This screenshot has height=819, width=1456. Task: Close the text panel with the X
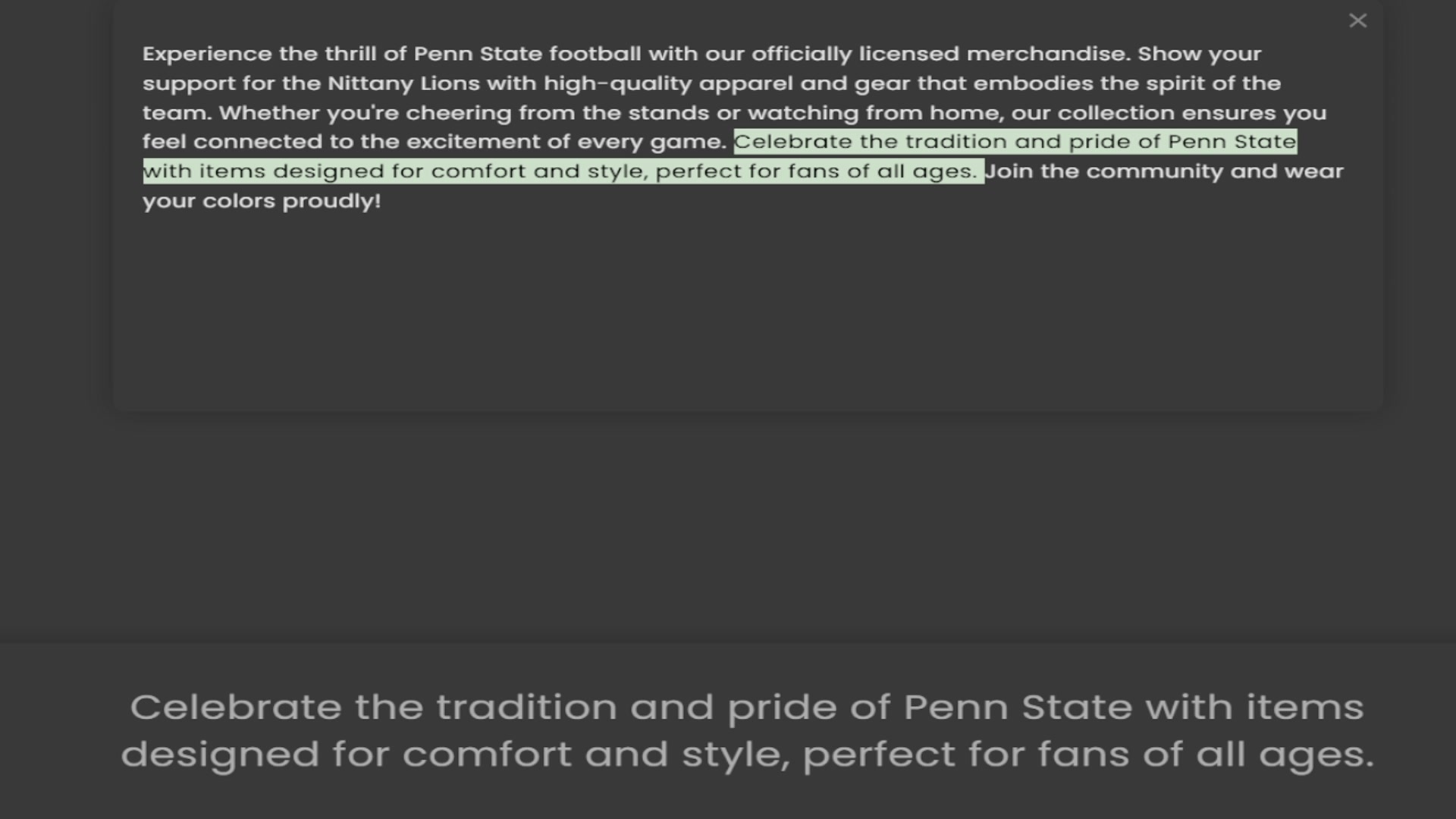(x=1357, y=20)
